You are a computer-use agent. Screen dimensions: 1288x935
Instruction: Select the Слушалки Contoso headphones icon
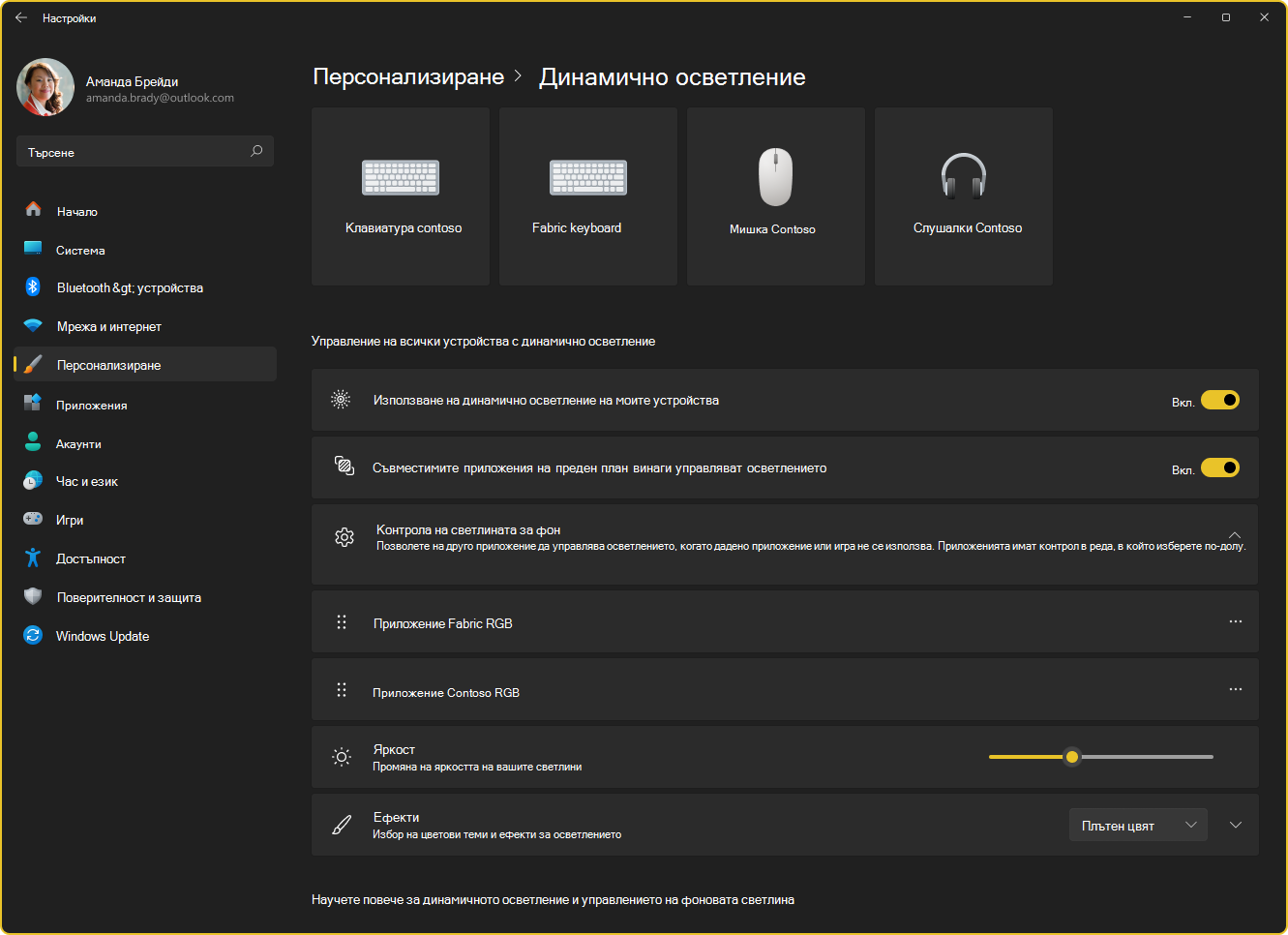pos(964,176)
